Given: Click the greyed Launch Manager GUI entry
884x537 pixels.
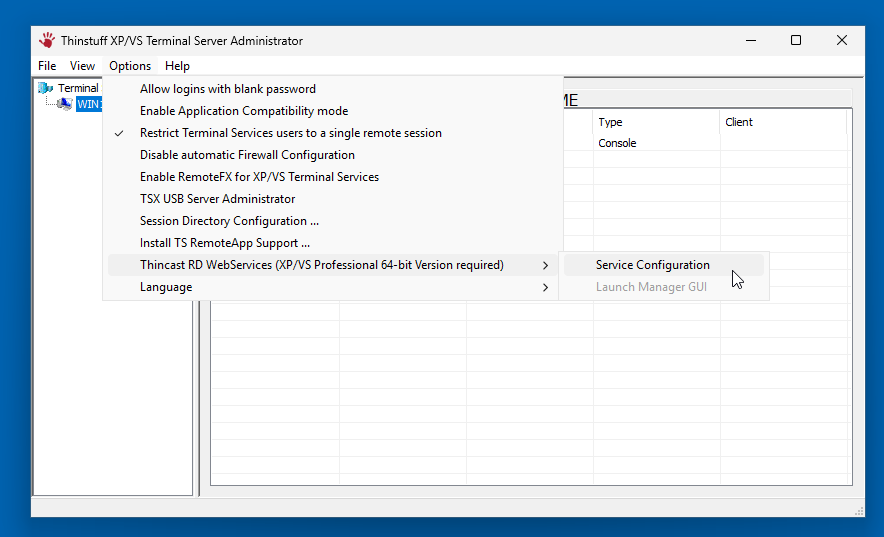Looking at the screenshot, I should pos(664,287).
